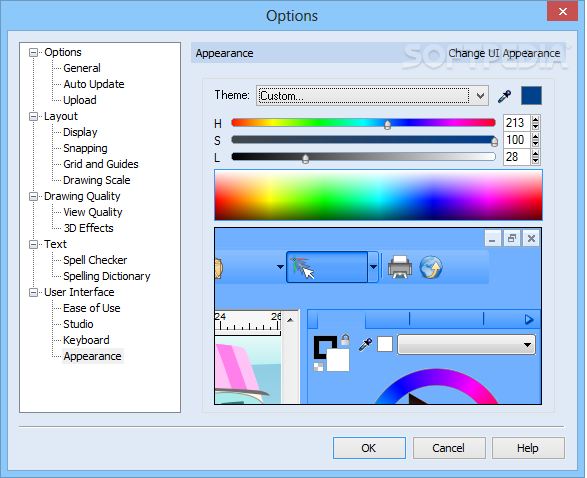Viewport: 587px width, 478px height.
Task: Pick a color in the rainbow spectrum box
Action: pyautogui.click(x=378, y=195)
